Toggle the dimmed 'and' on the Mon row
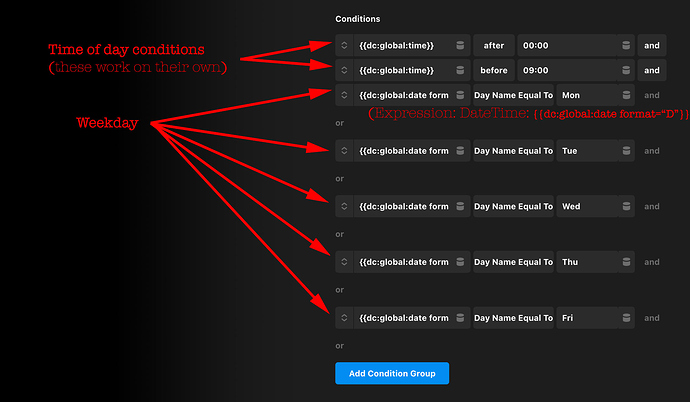Screen dimensions: 690x402 (x=651, y=95)
